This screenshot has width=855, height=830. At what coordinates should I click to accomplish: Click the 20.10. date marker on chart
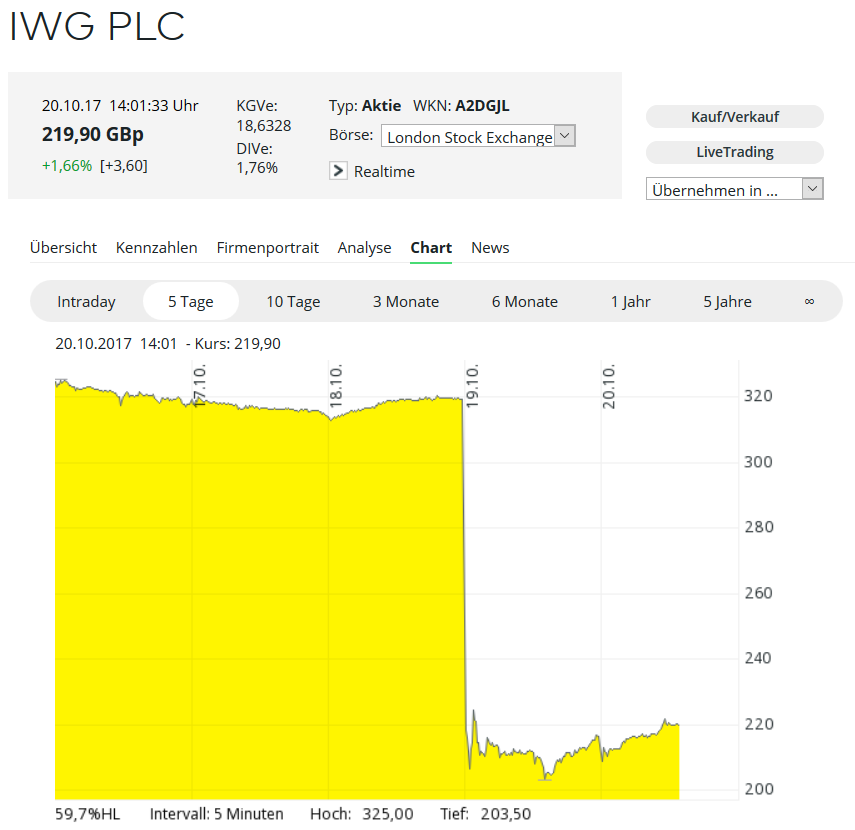click(609, 386)
